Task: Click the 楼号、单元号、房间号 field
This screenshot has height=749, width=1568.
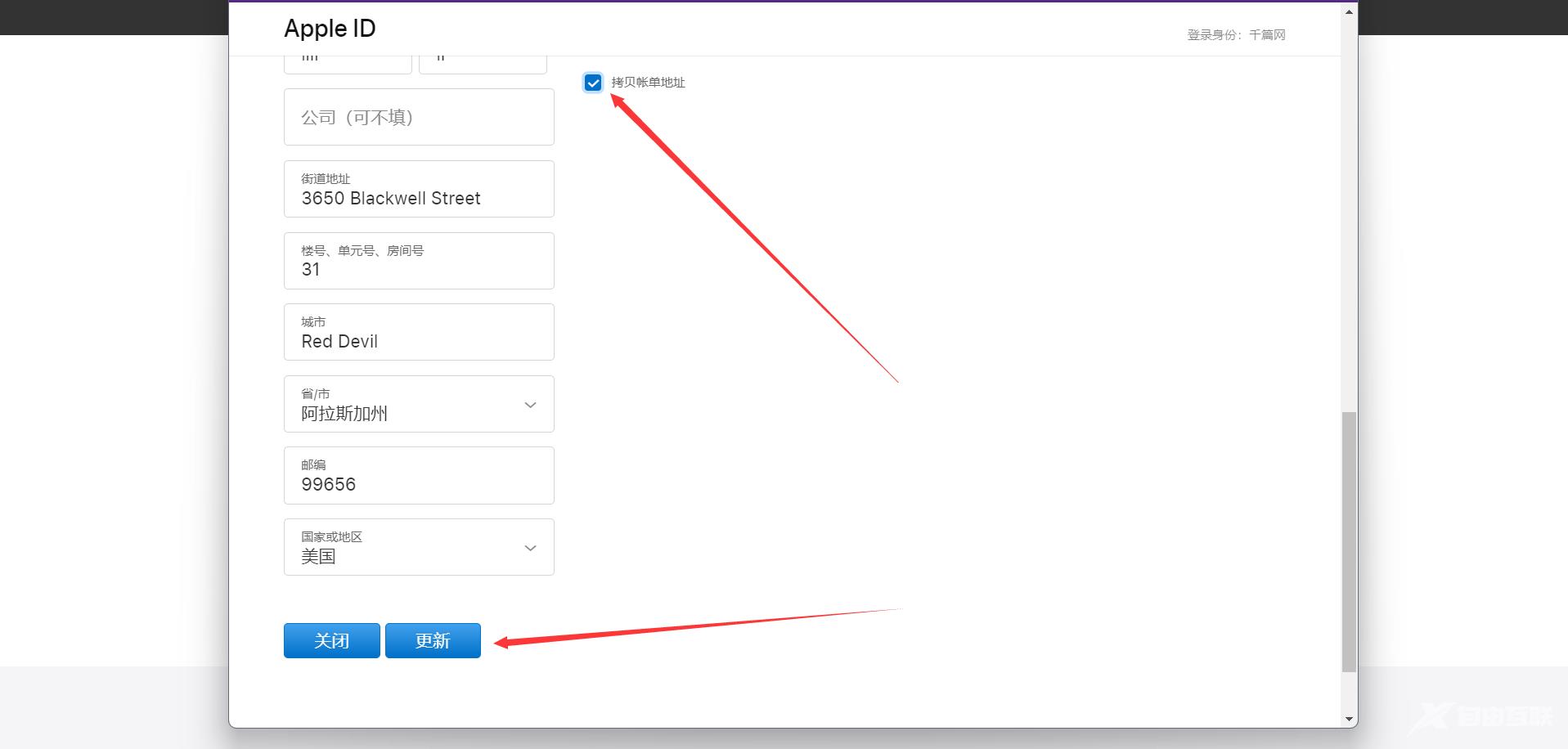Action: [x=419, y=261]
